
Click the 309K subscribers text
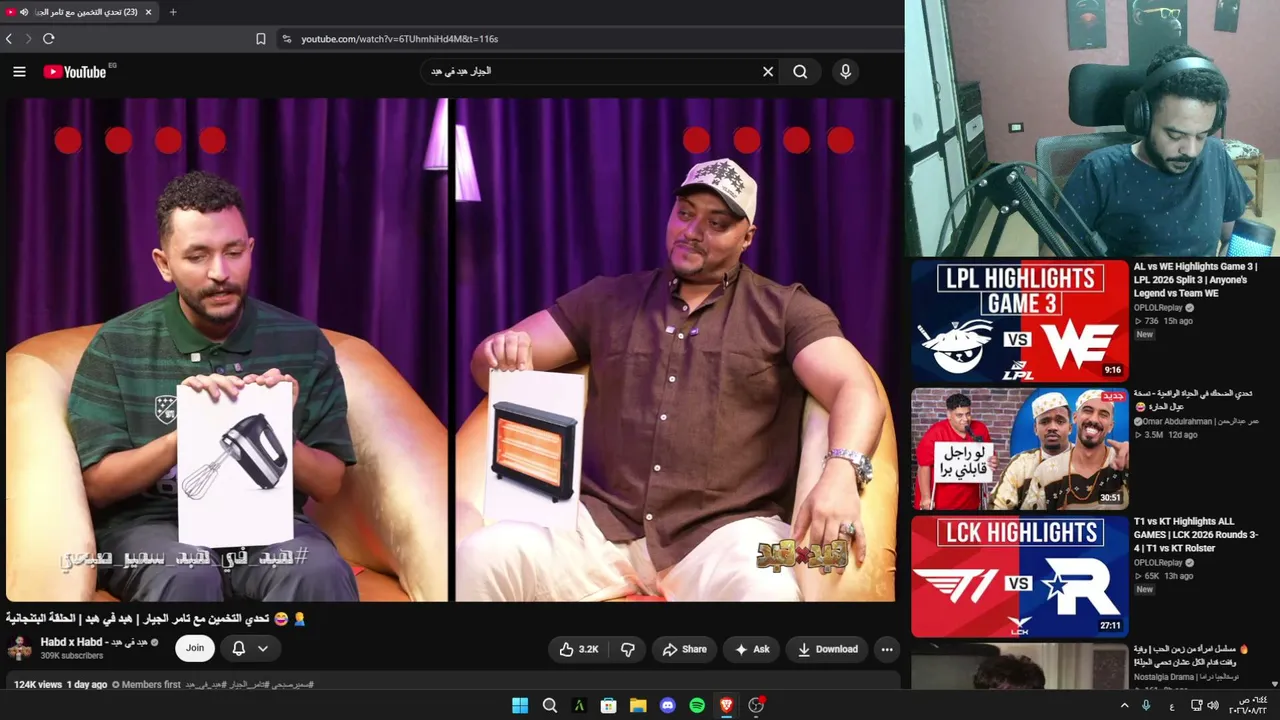[x=71, y=656]
